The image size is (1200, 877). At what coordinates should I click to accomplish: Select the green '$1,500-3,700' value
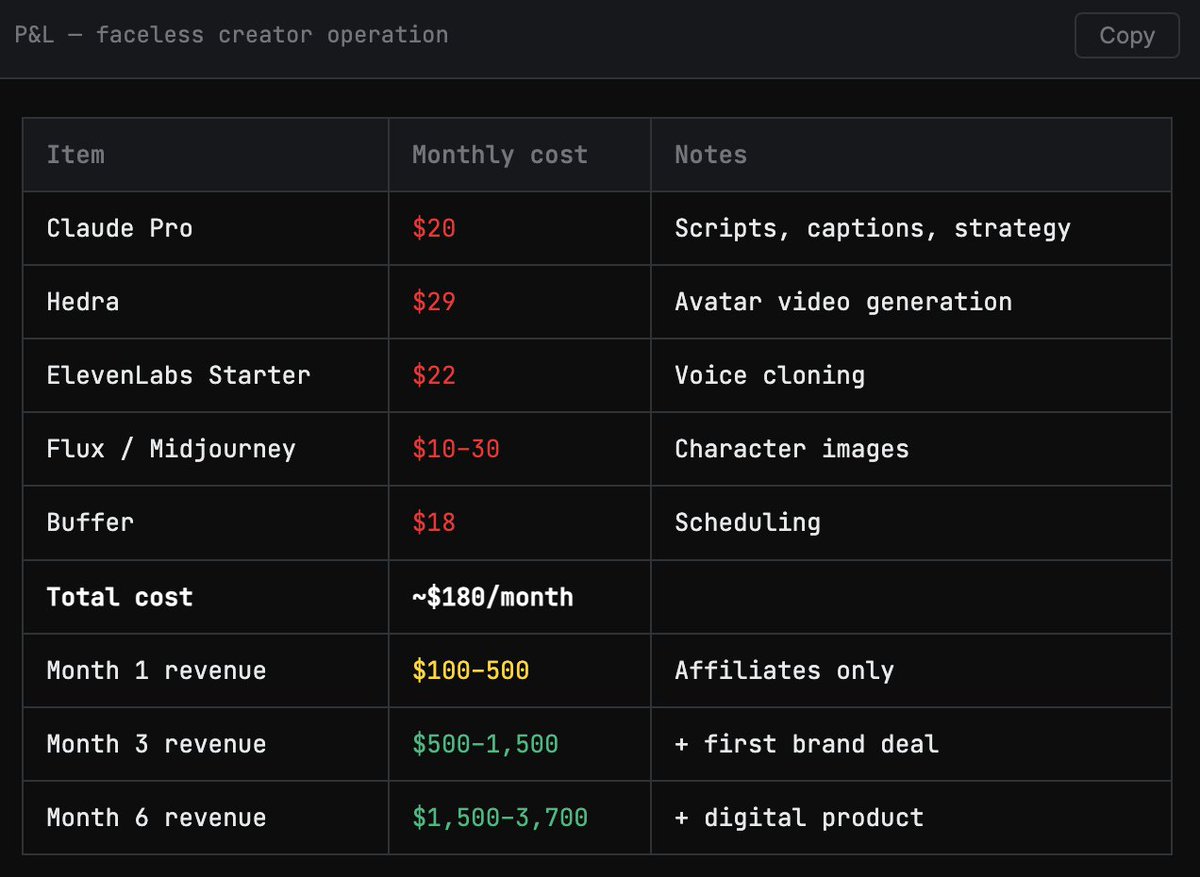(x=500, y=817)
